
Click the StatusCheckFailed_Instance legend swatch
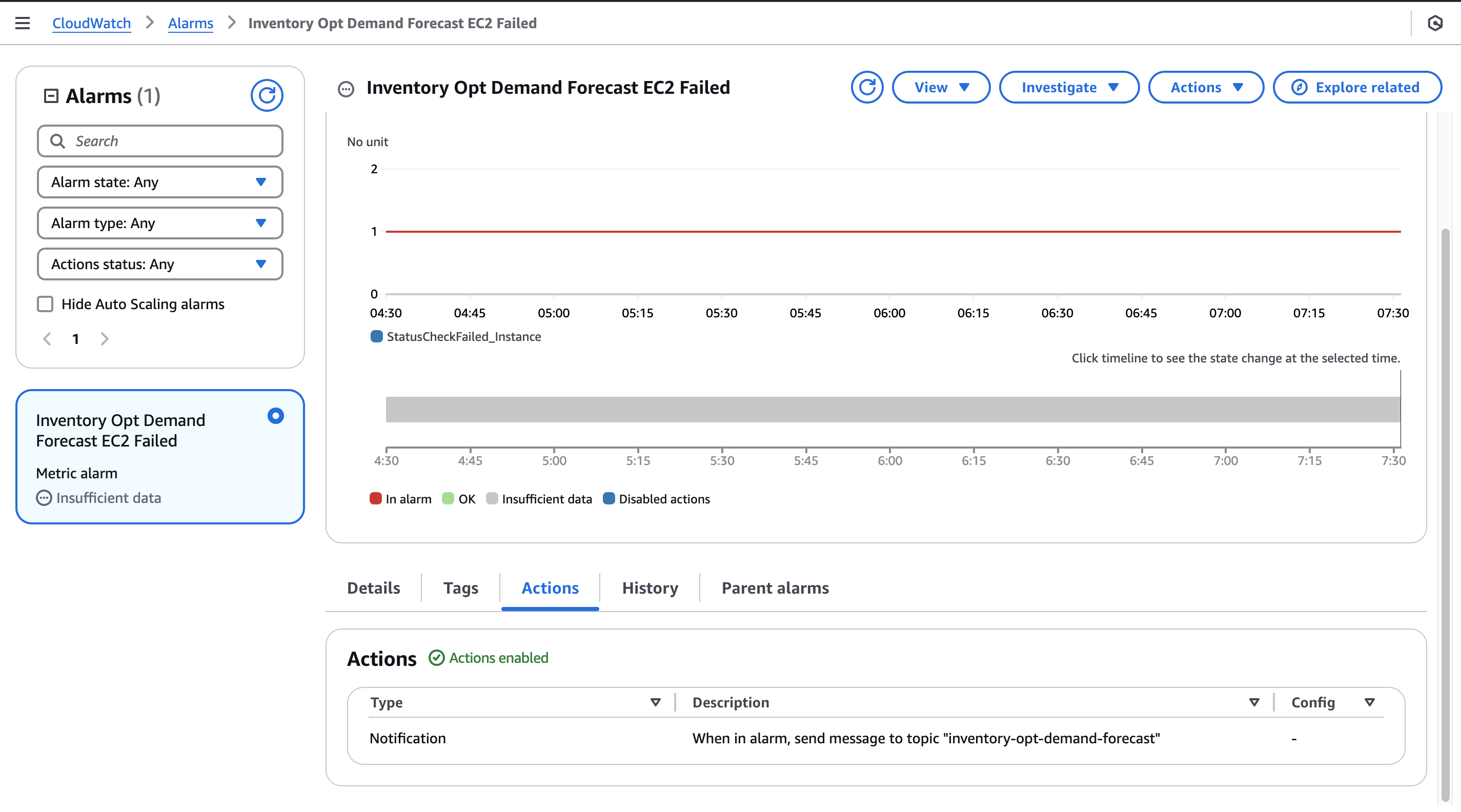click(376, 336)
